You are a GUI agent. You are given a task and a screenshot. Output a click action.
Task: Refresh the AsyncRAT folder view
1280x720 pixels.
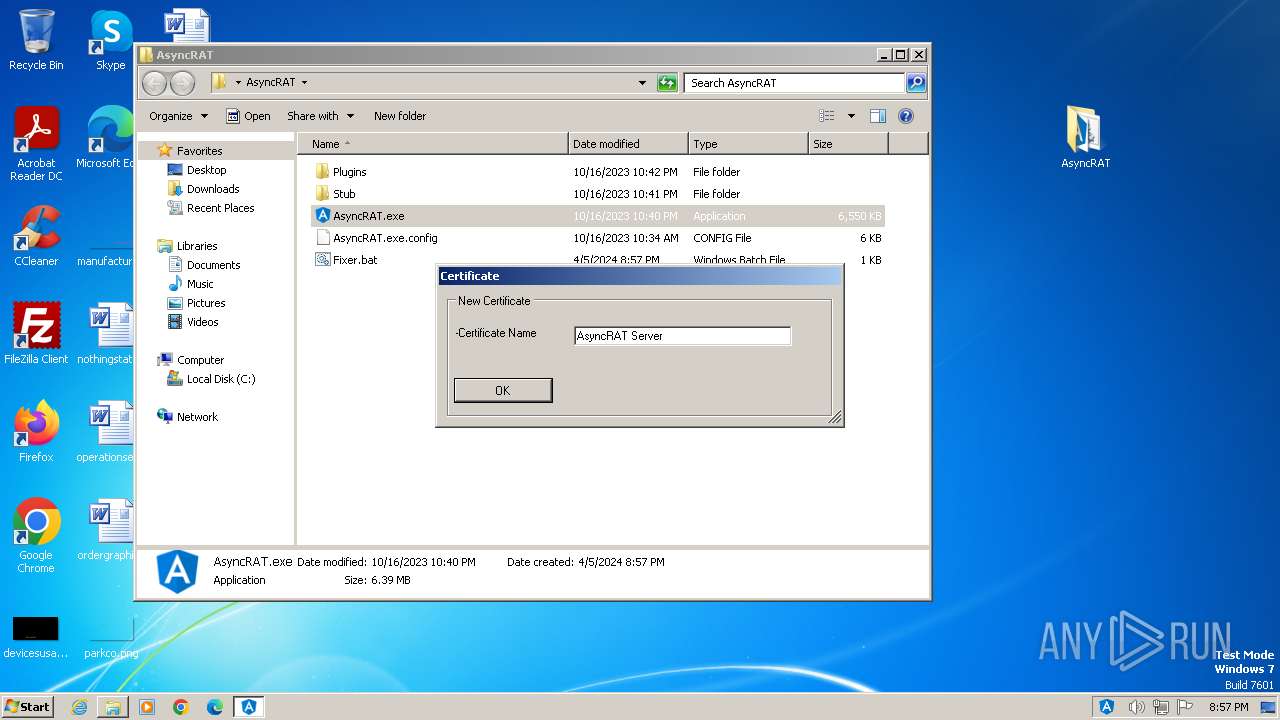point(667,83)
